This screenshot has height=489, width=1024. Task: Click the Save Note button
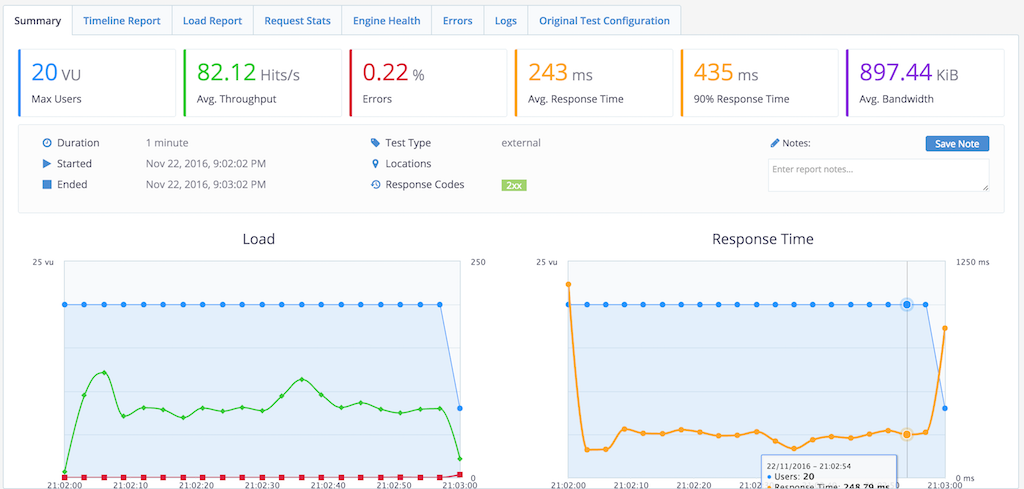point(957,144)
